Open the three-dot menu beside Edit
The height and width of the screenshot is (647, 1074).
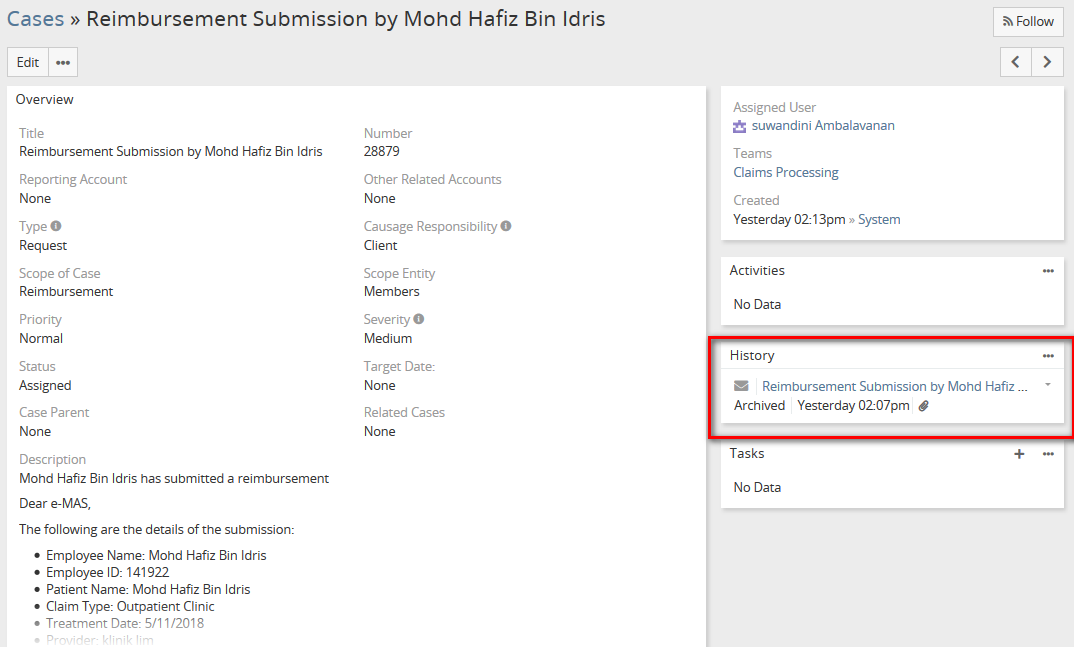point(63,62)
